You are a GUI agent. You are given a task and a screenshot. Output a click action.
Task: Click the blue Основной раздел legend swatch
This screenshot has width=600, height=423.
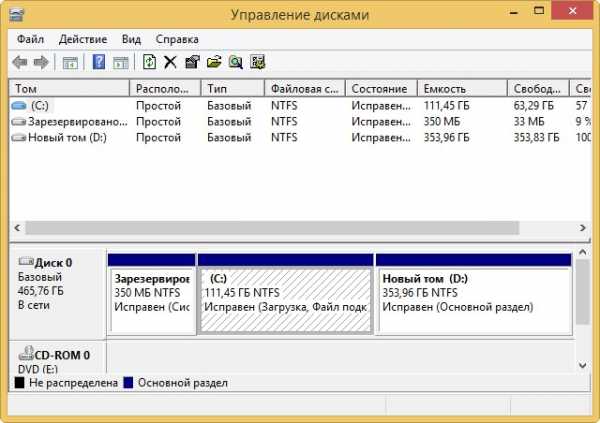click(x=128, y=382)
